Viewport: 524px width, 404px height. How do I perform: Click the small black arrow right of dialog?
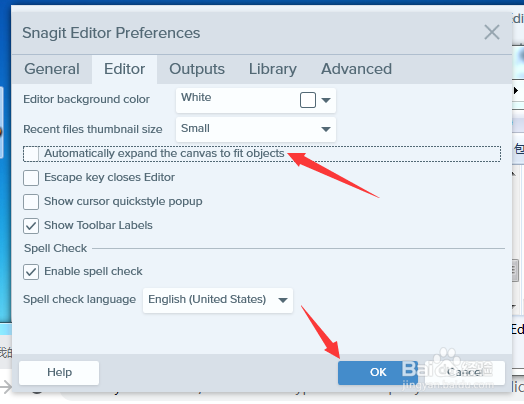(x=516, y=90)
